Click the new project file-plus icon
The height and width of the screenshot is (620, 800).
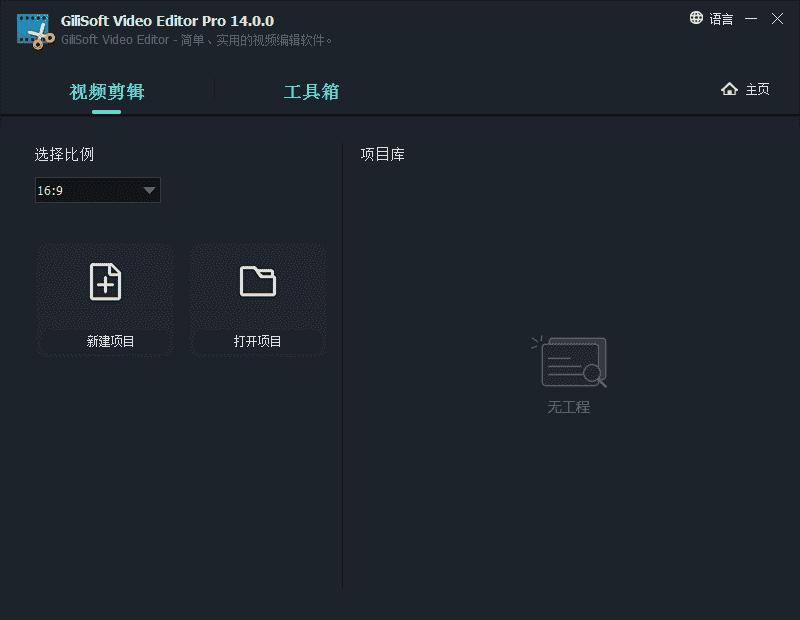[x=105, y=282]
